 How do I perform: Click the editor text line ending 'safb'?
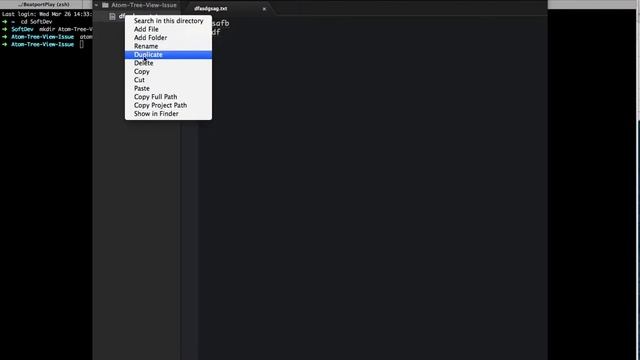click(x=220, y=24)
